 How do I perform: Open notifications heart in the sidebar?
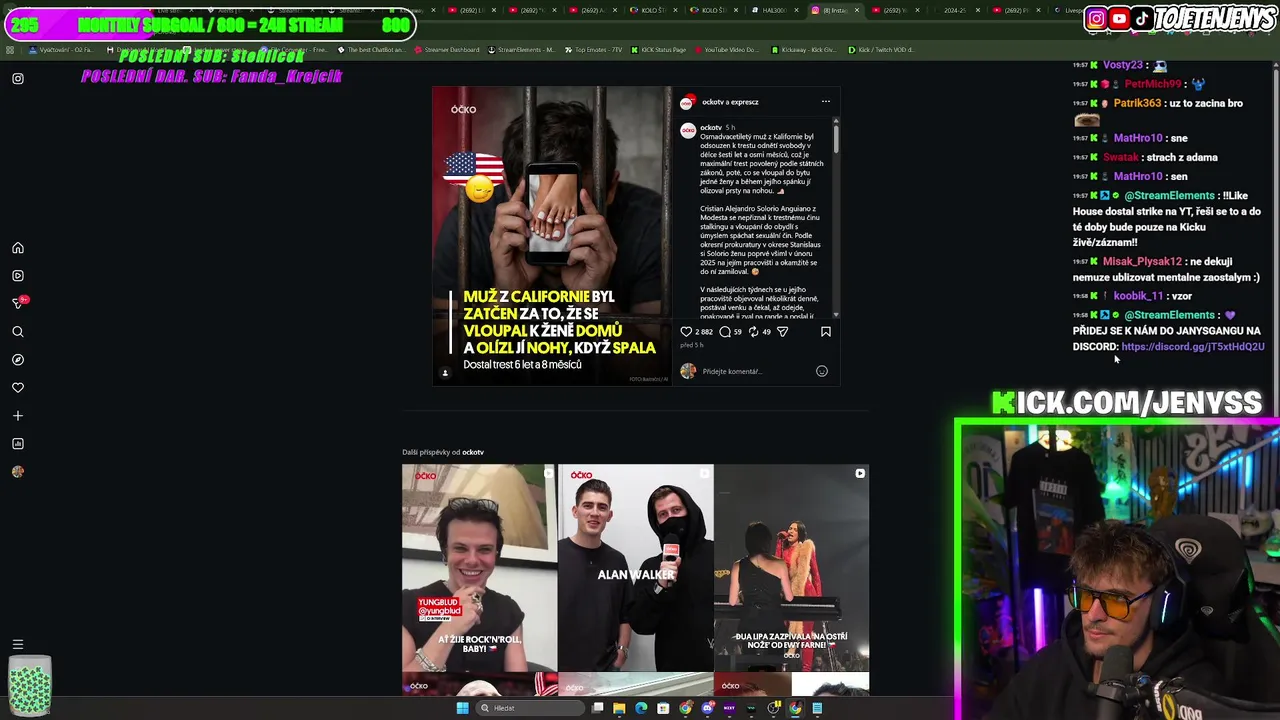tap(17, 388)
